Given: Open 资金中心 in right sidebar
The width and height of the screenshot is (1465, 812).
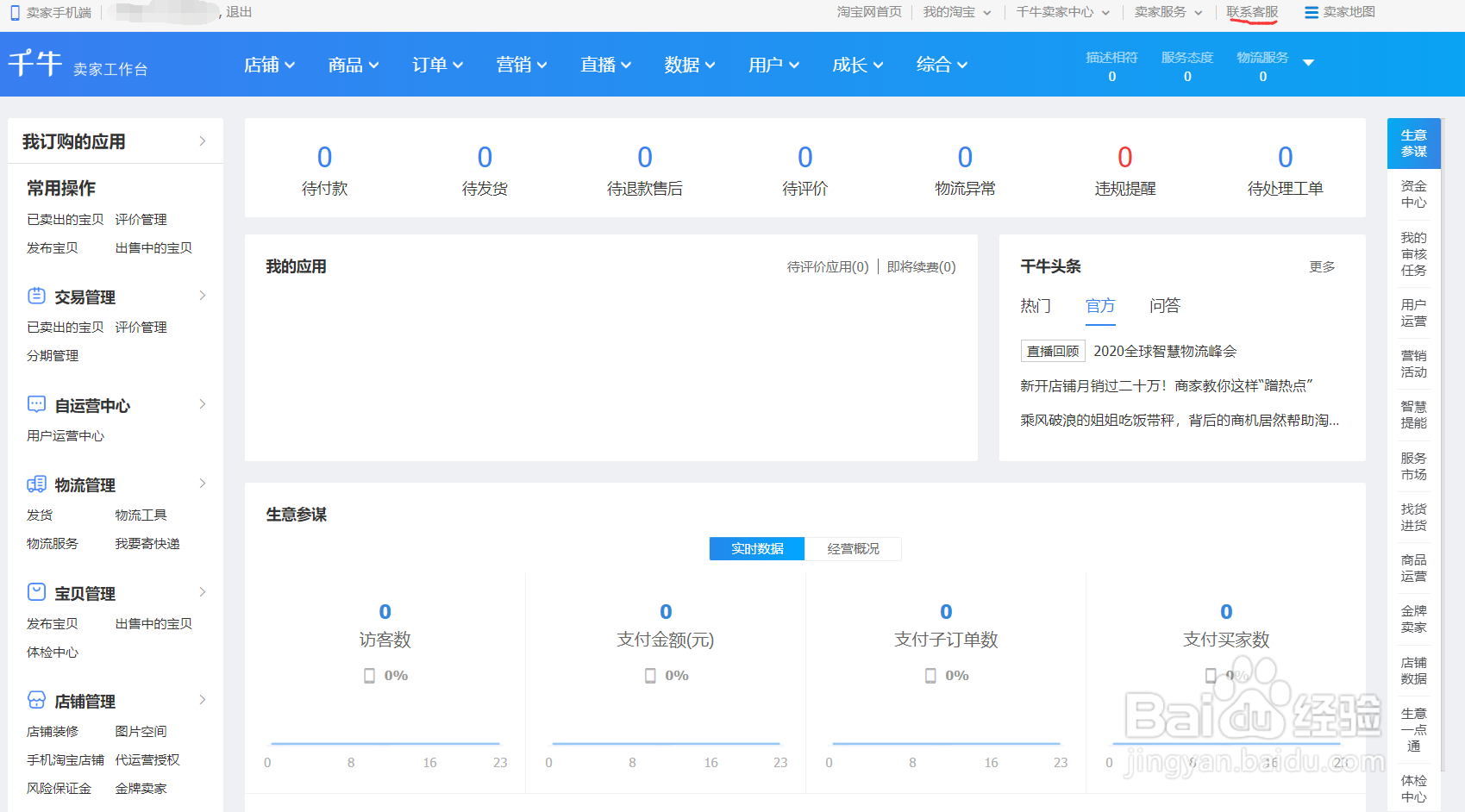Looking at the screenshot, I should click(x=1414, y=194).
